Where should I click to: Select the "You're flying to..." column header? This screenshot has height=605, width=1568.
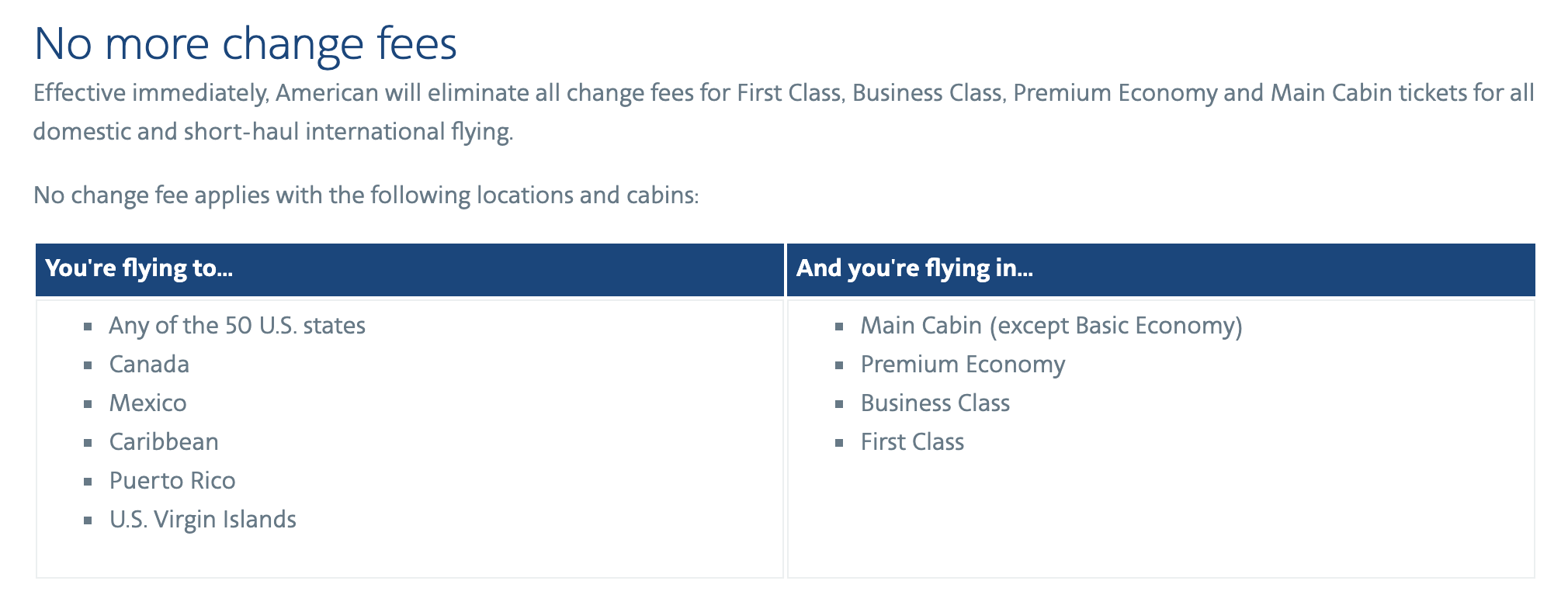click(x=139, y=268)
